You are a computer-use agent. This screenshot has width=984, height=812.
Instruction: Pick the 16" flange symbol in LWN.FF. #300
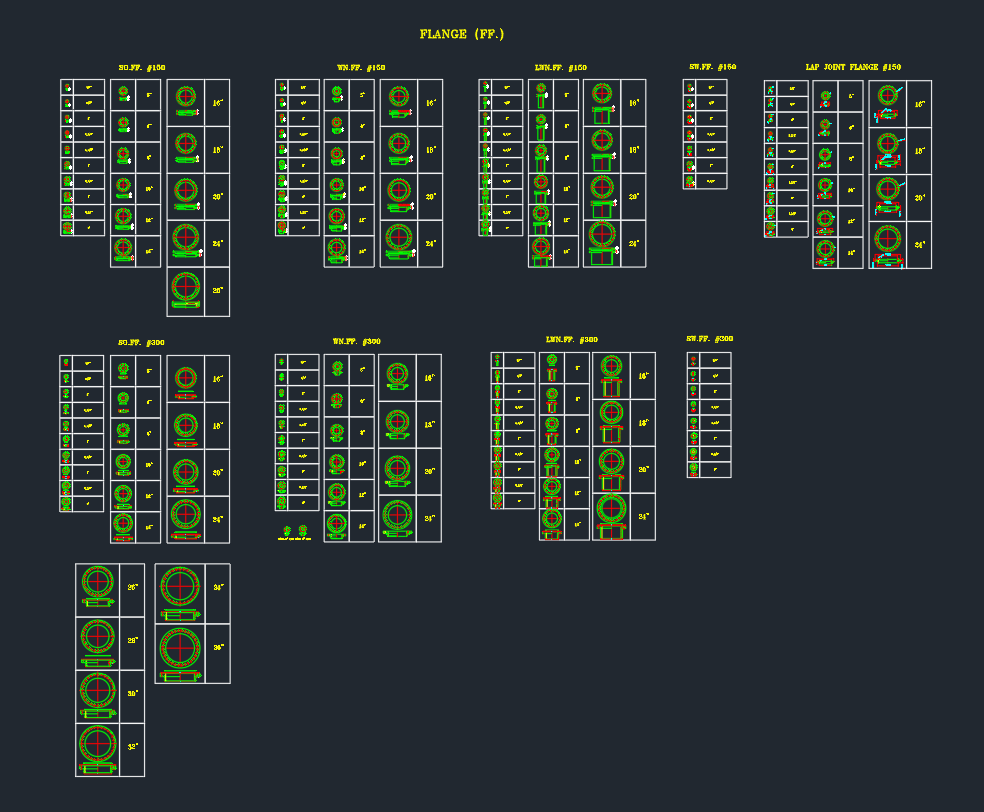611,376
